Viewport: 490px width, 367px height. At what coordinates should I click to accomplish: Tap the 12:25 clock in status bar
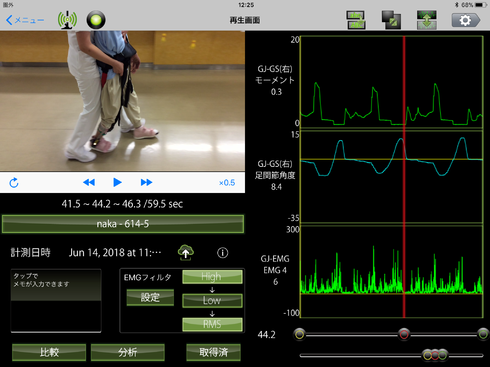click(x=246, y=5)
